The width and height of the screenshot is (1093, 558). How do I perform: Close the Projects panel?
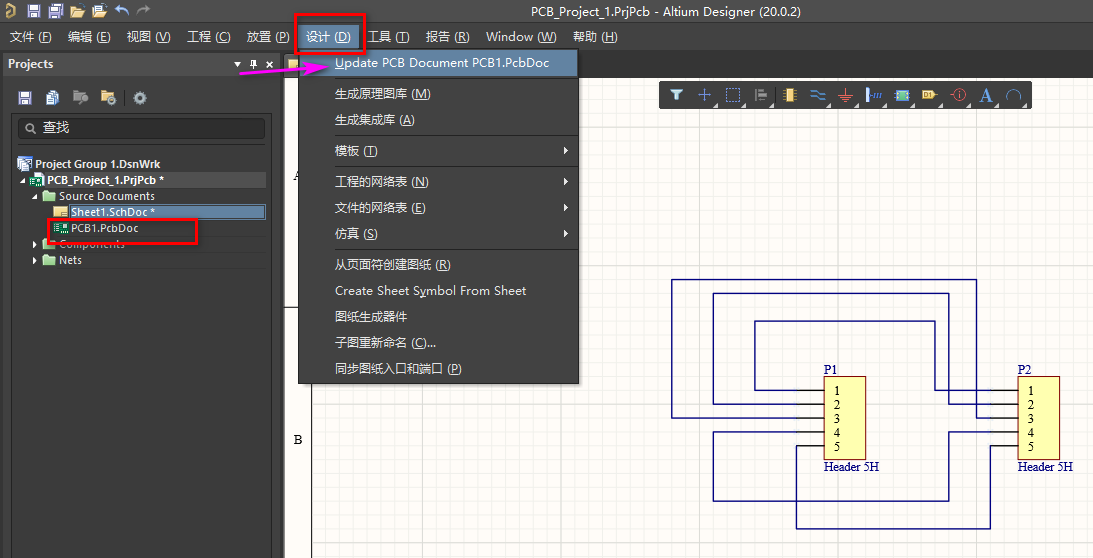270,64
